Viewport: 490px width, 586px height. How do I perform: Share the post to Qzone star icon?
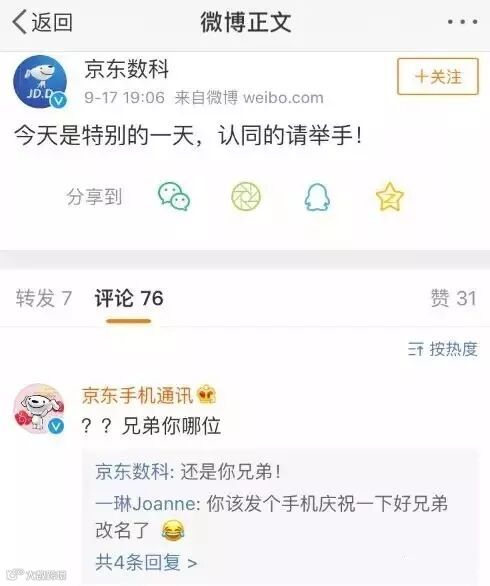click(390, 196)
